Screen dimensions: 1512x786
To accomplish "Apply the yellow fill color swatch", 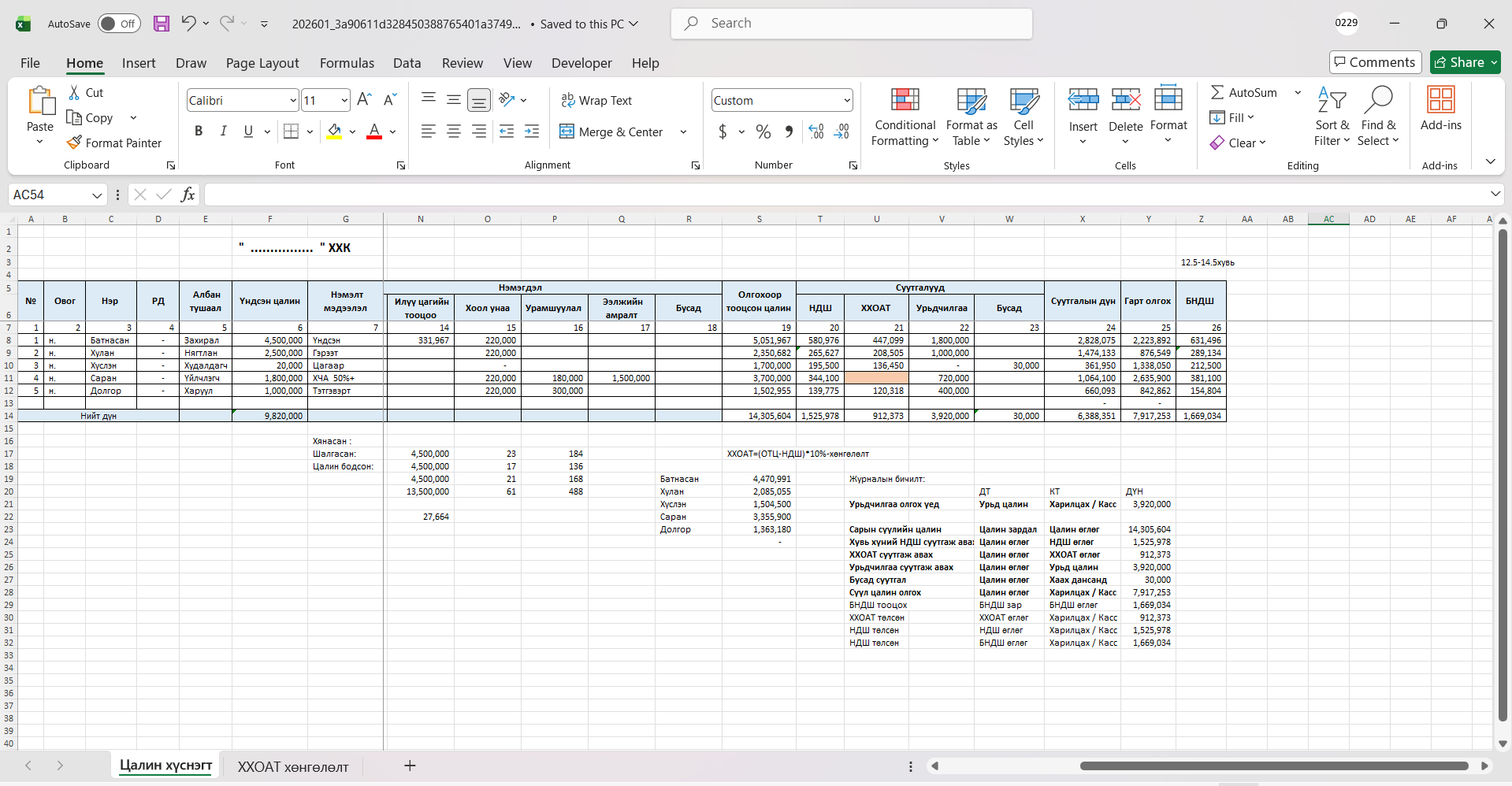I will pos(334,132).
